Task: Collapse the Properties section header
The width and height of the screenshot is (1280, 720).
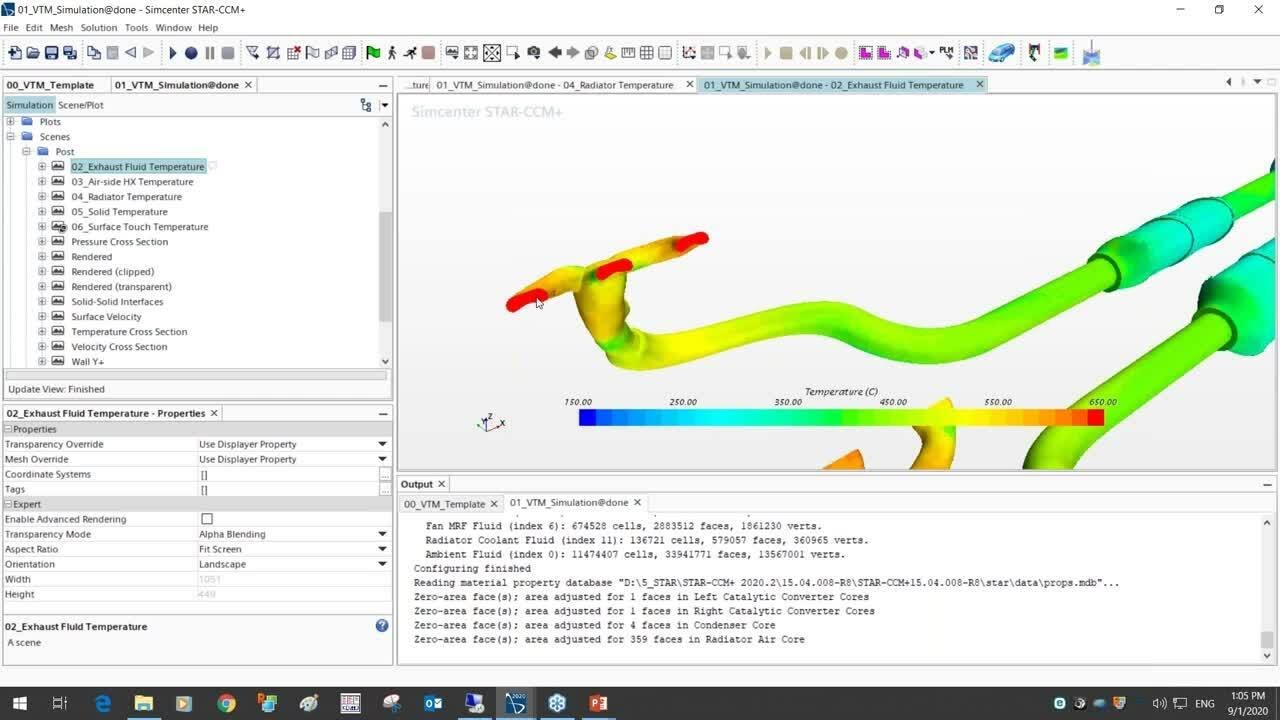Action: click(x=8, y=429)
